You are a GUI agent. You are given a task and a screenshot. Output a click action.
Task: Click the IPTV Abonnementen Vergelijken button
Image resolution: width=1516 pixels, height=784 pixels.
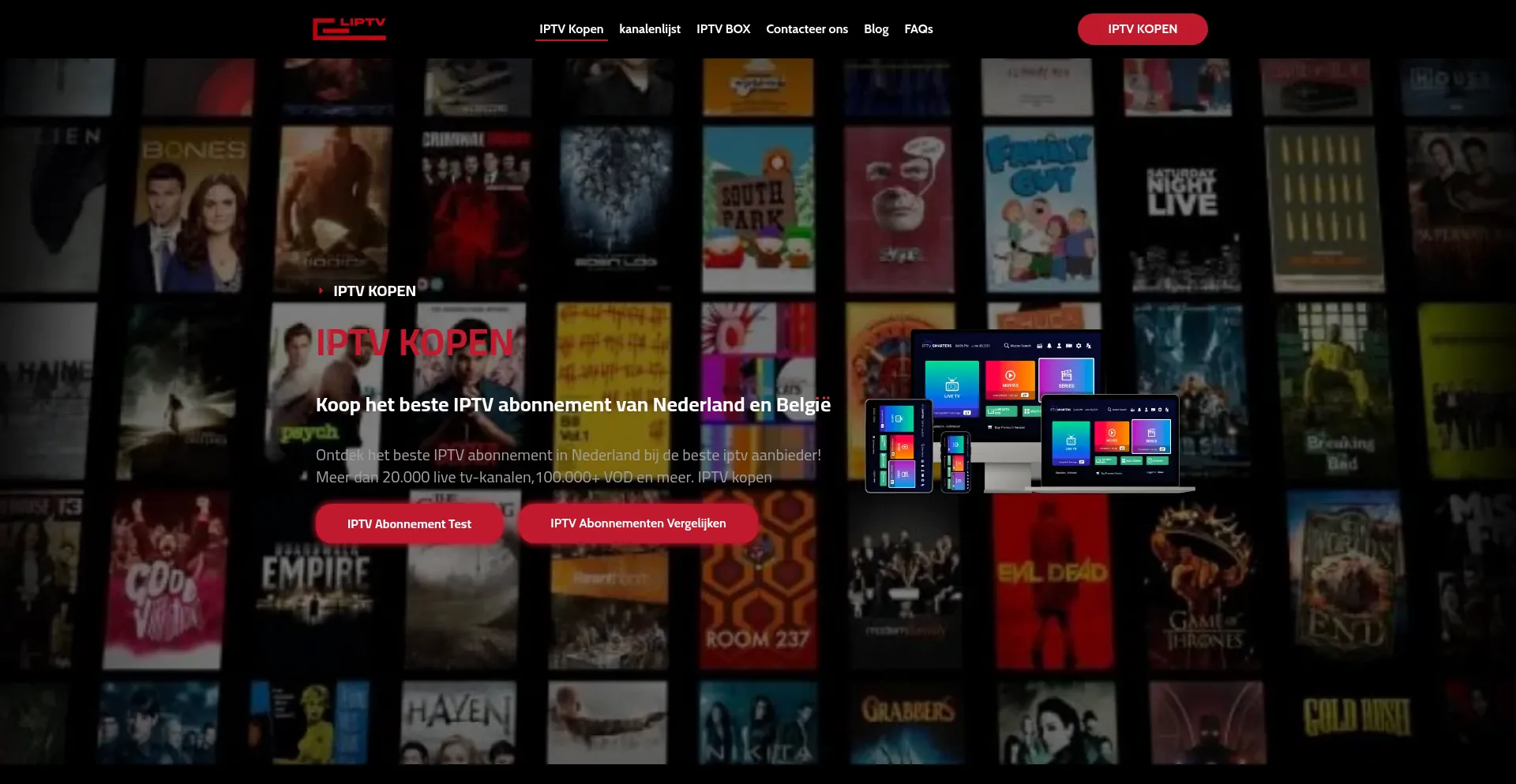click(x=638, y=523)
